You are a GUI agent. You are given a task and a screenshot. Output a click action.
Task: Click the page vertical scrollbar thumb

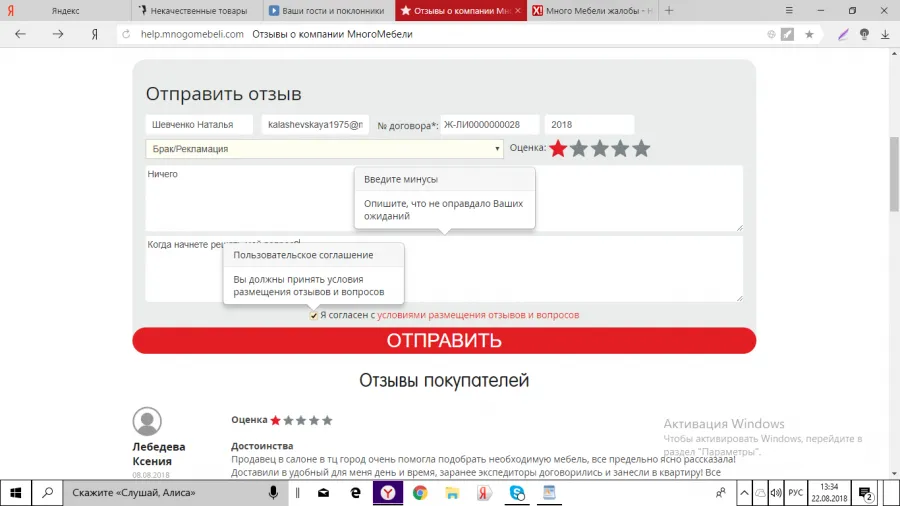894,174
